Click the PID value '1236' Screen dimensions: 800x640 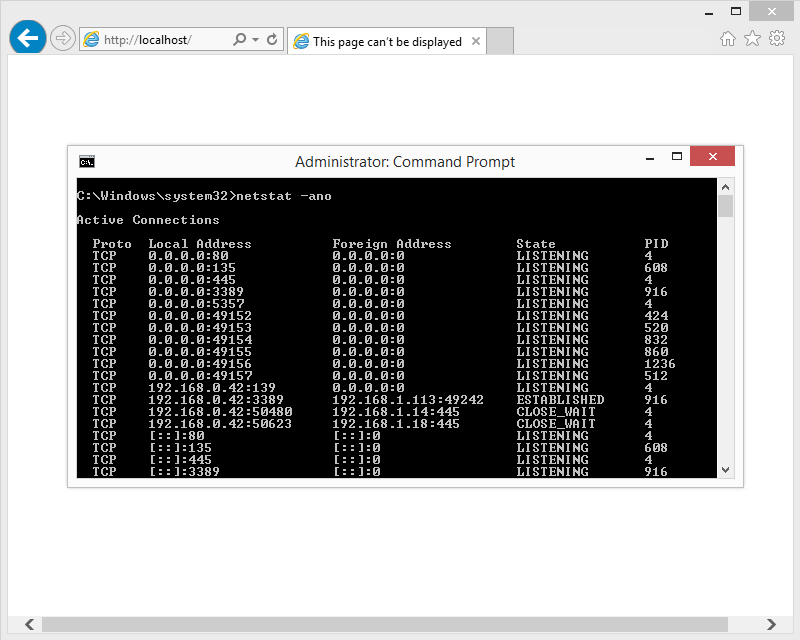click(x=660, y=364)
